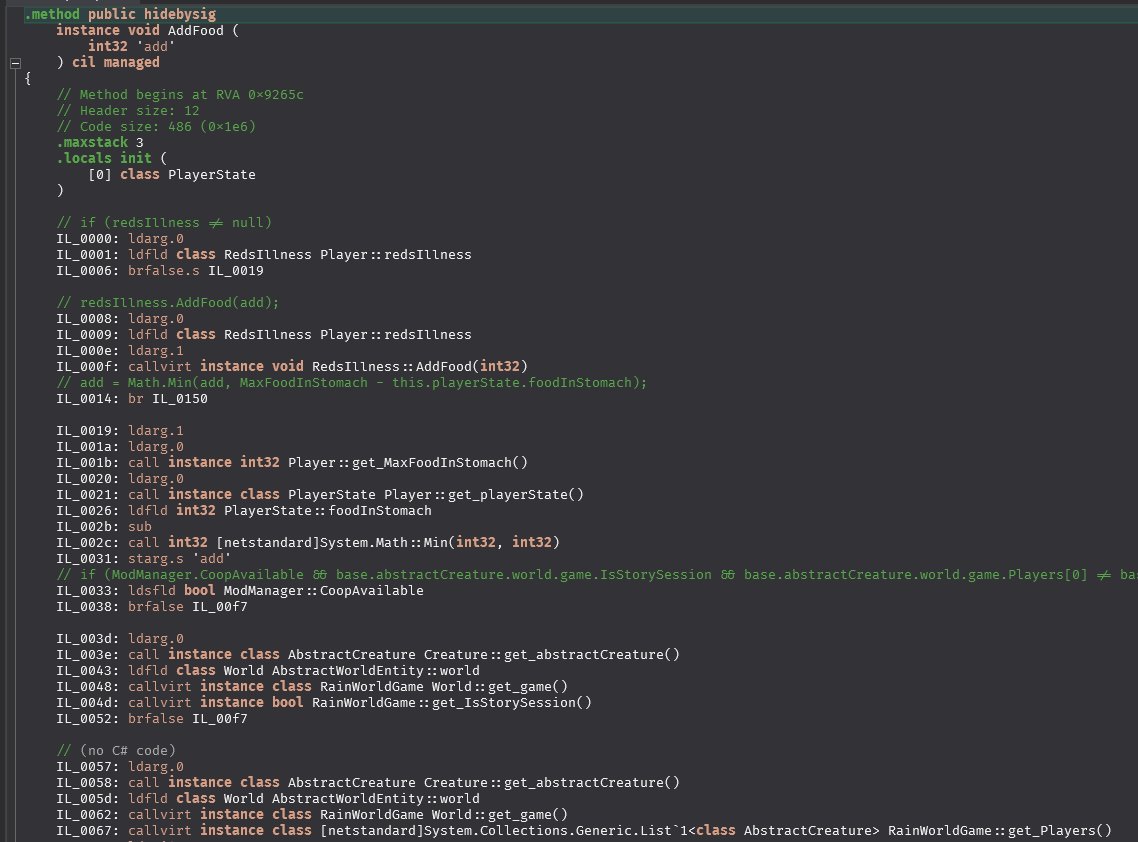Open RedsIllness::AddFood(int32) call on line IL_000f
The image size is (1138, 842).
tap(419, 367)
